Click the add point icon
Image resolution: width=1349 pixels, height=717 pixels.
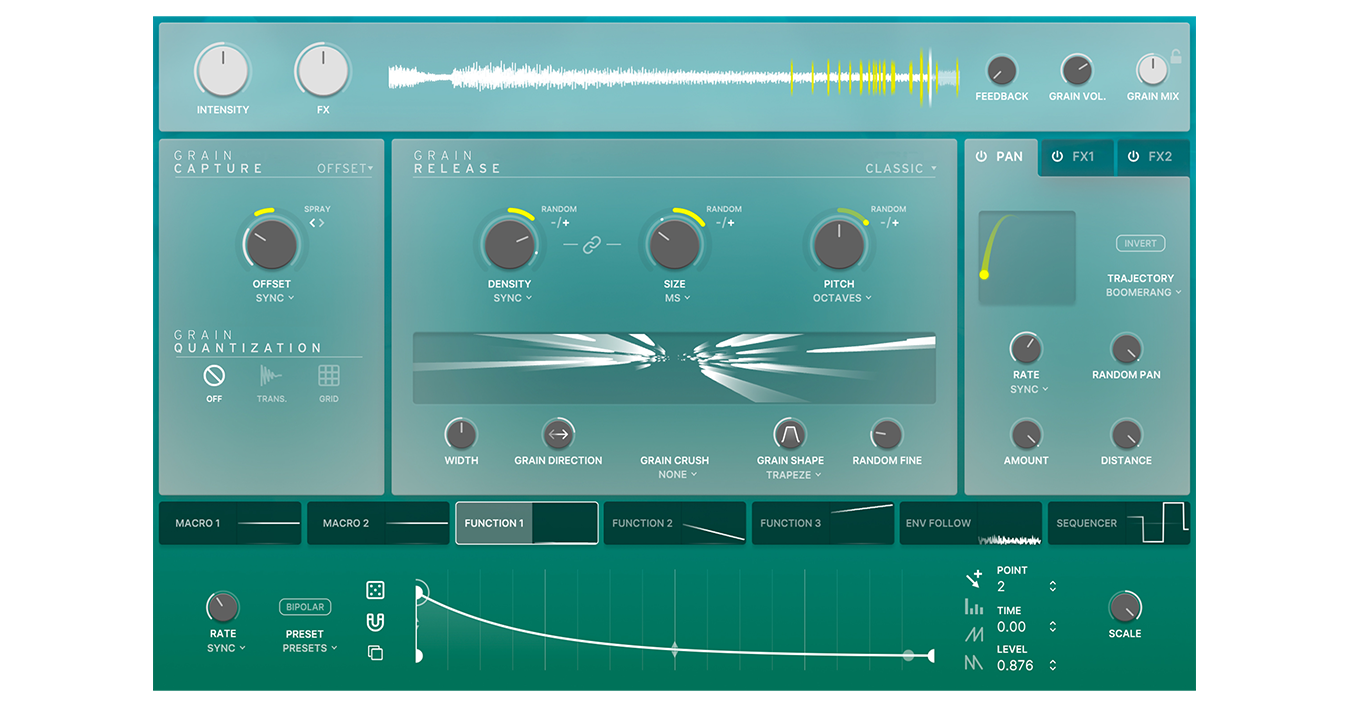click(x=974, y=578)
